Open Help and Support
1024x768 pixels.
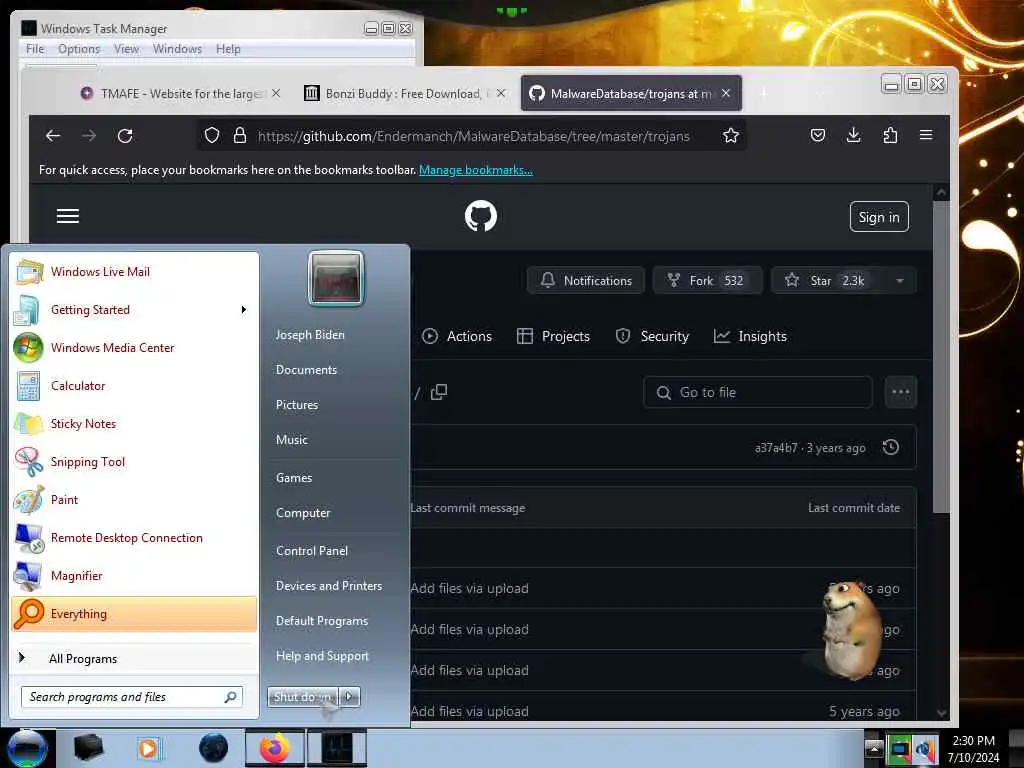[x=322, y=656]
